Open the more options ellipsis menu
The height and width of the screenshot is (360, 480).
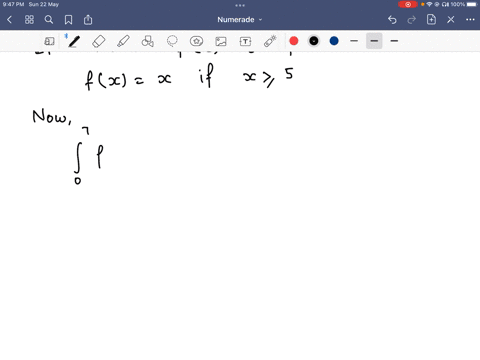pyautogui.click(x=470, y=20)
